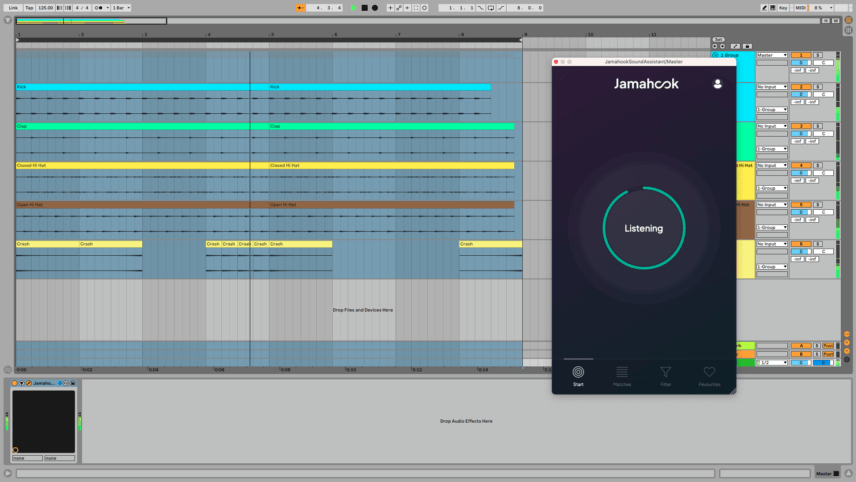Click the Jamahook device fold triangle icon
The height and width of the screenshot is (482, 856).
(x=22, y=383)
